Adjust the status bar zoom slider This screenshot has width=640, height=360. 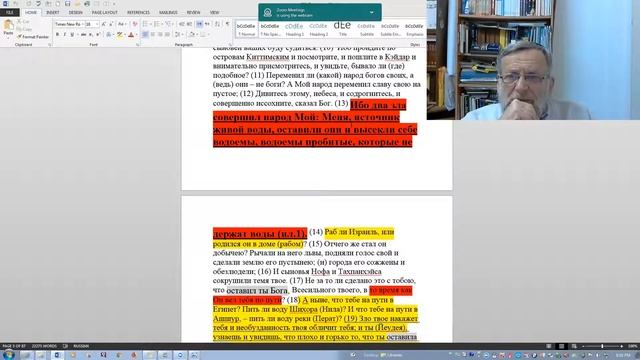[x=602, y=346]
